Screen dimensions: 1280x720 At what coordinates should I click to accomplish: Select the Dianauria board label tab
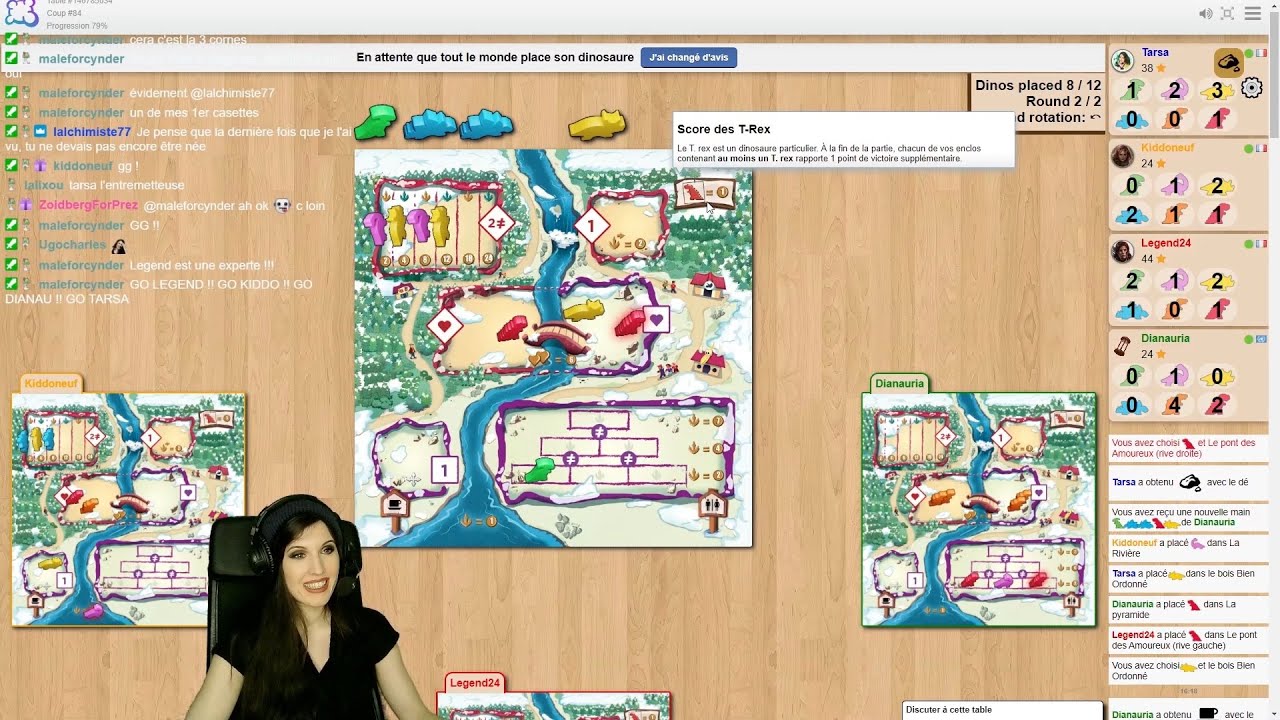(899, 383)
